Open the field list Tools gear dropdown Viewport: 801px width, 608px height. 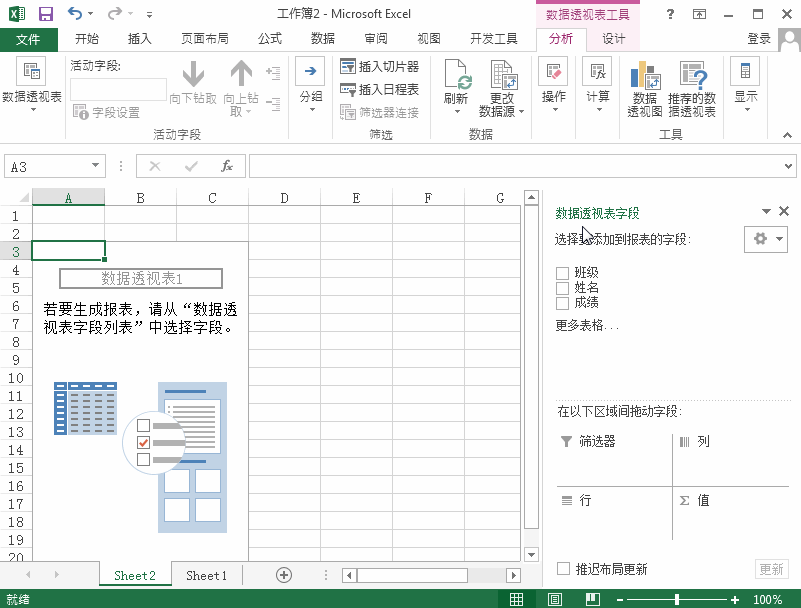765,240
